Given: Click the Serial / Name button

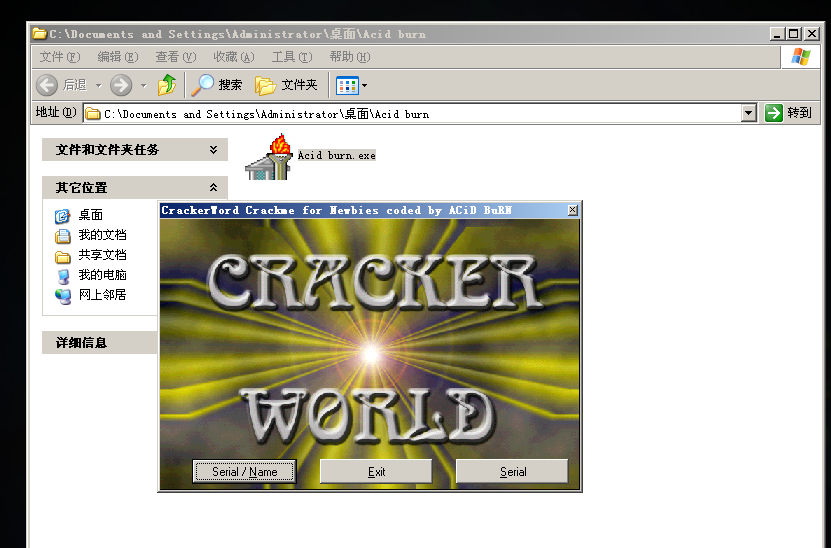Looking at the screenshot, I should pyautogui.click(x=244, y=472).
